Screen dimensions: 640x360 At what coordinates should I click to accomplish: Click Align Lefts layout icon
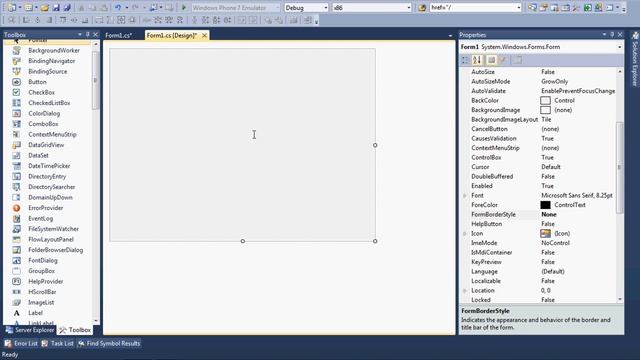[x=26, y=20]
